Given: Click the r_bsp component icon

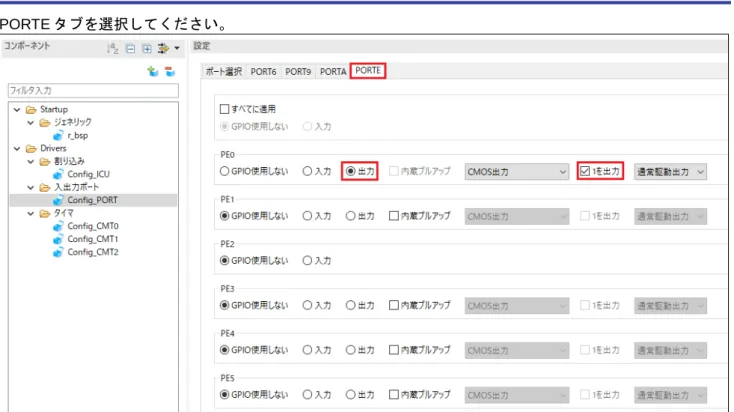Looking at the screenshot, I should [x=58, y=136].
